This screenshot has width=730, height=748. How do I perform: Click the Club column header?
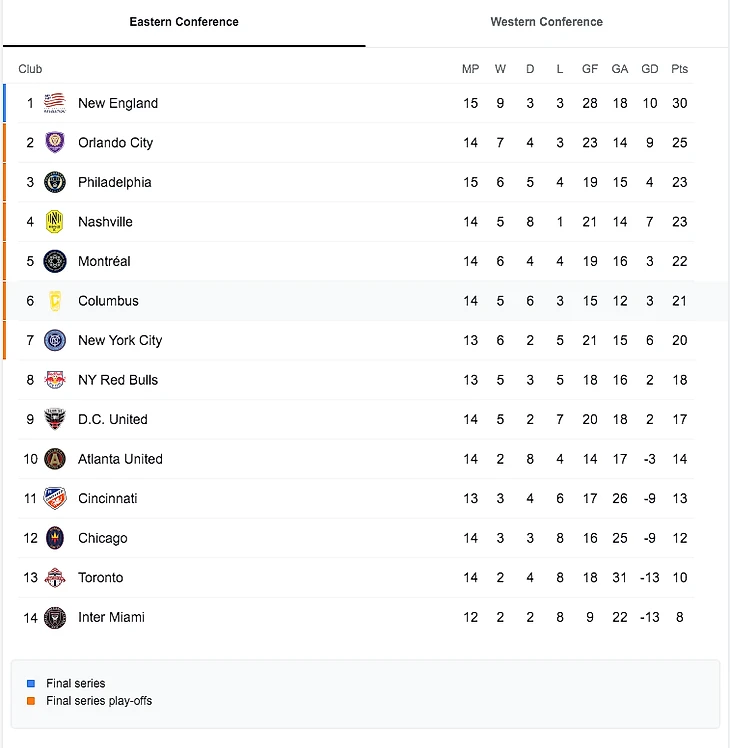coord(30,69)
